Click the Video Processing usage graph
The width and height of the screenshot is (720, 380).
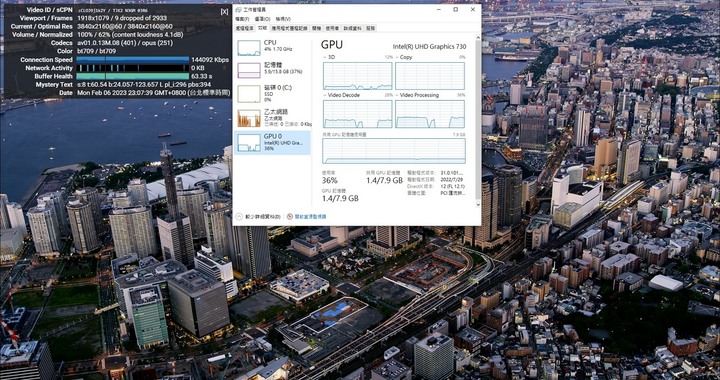tap(430, 114)
